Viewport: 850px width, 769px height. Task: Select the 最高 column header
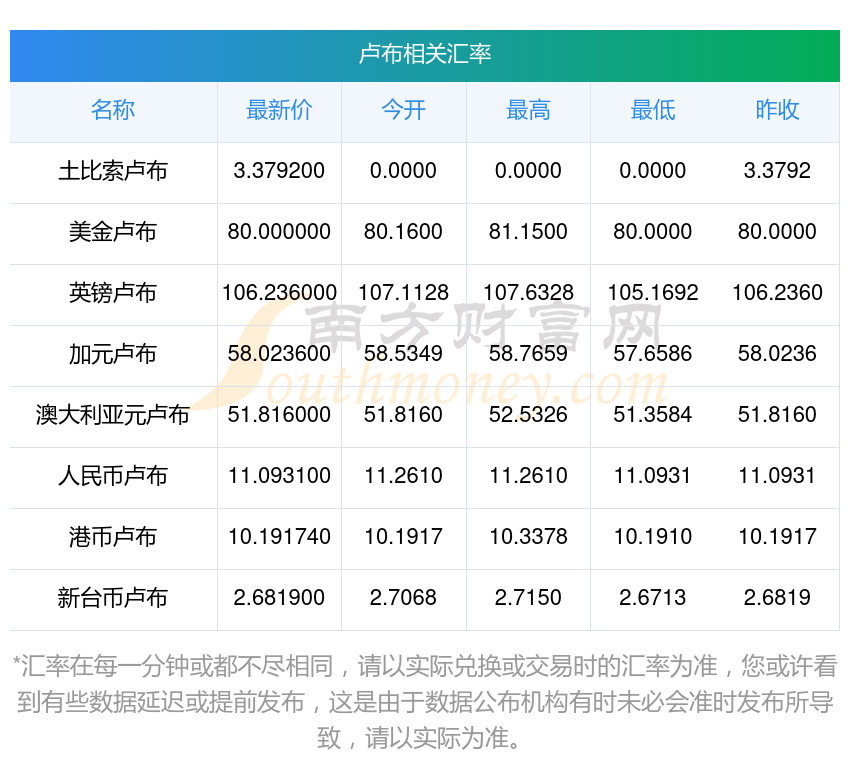[x=528, y=110]
